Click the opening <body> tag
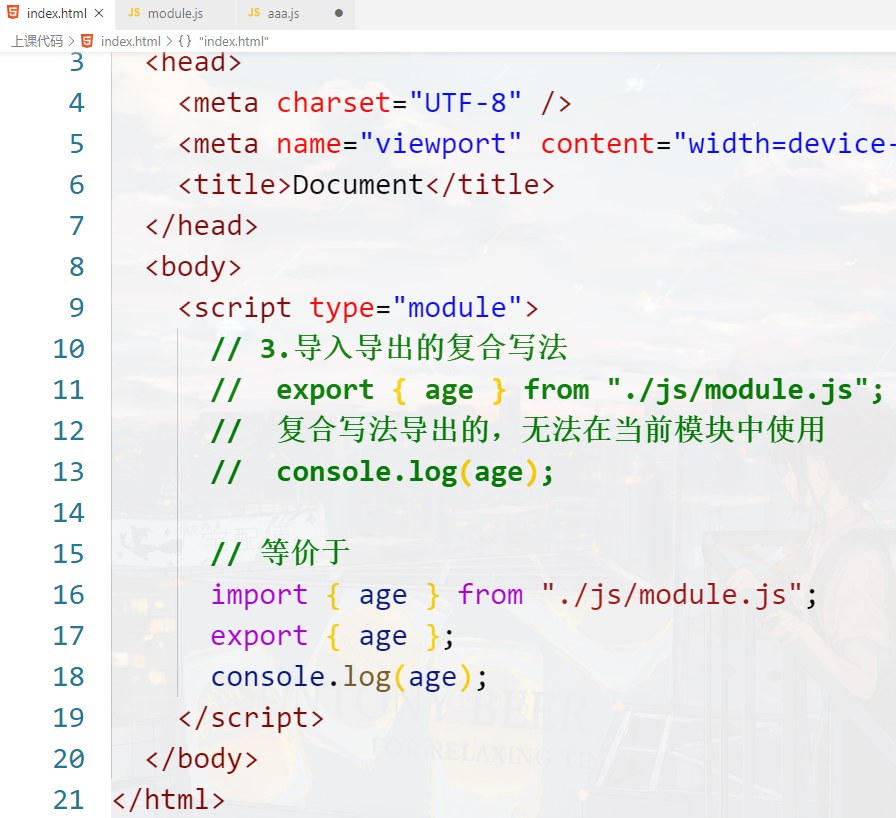This screenshot has height=818, width=896. click(194, 267)
